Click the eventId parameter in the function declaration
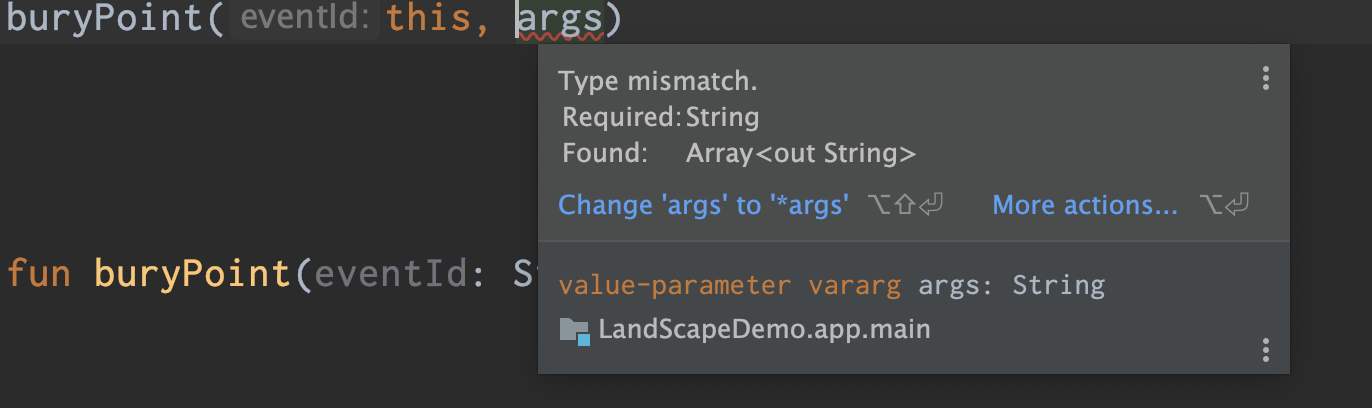This screenshot has height=408, width=1372. click(393, 274)
